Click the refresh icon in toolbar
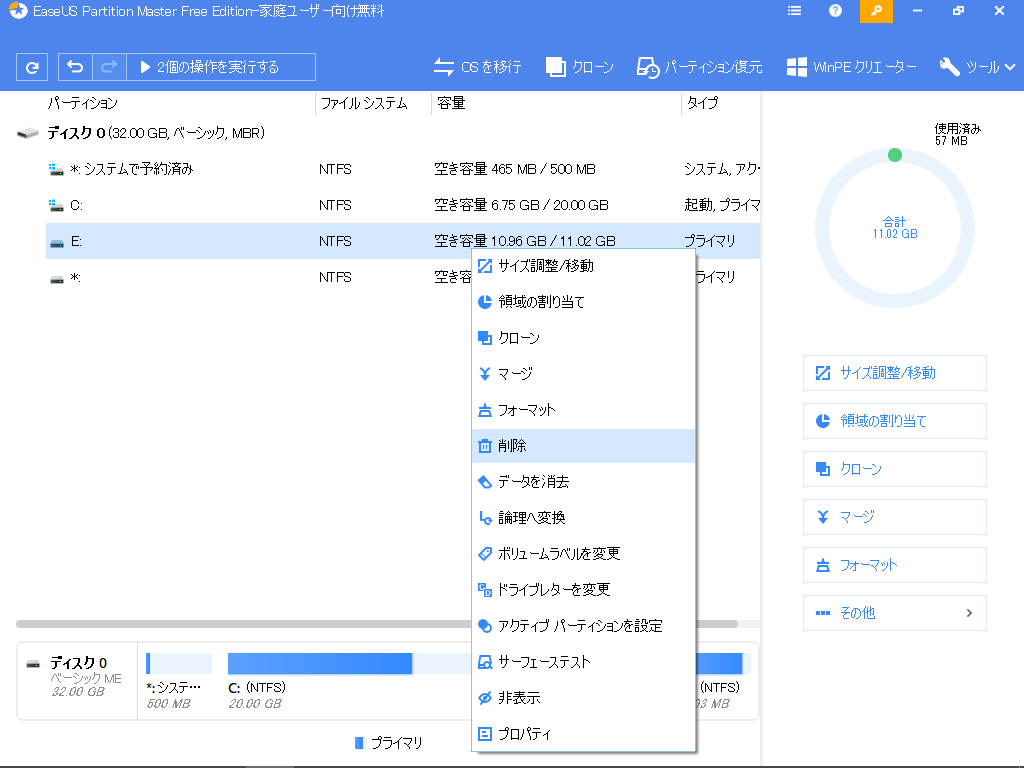Viewport: 1024px width, 768px height. tap(32, 67)
